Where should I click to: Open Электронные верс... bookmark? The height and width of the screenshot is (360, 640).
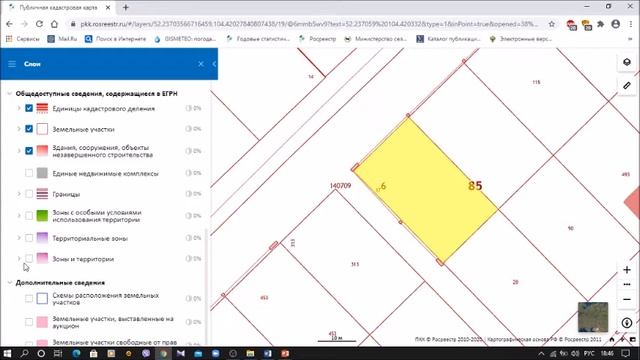pos(520,39)
